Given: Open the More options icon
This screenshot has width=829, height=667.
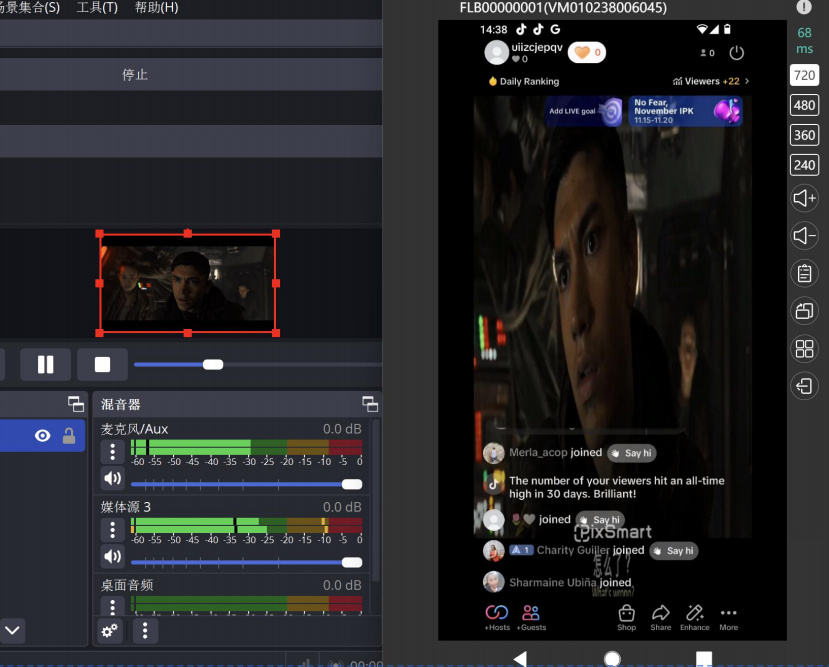Looking at the screenshot, I should [729, 617].
